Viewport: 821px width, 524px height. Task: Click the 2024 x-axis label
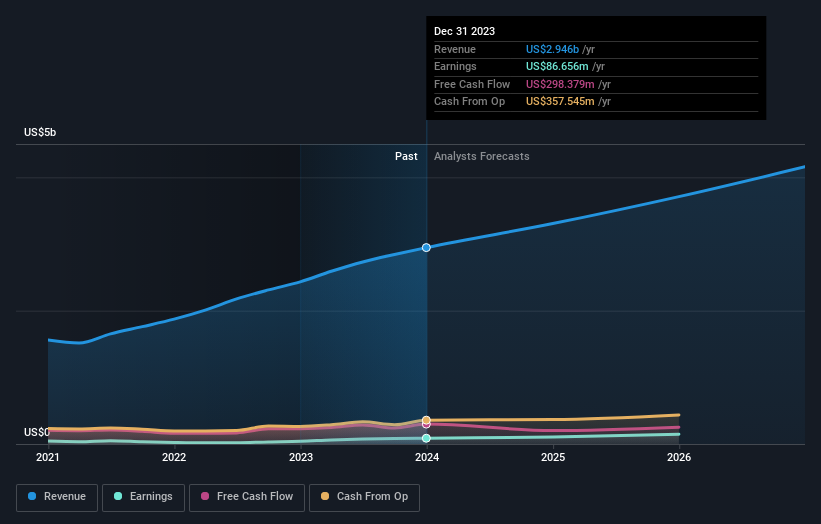(427, 458)
